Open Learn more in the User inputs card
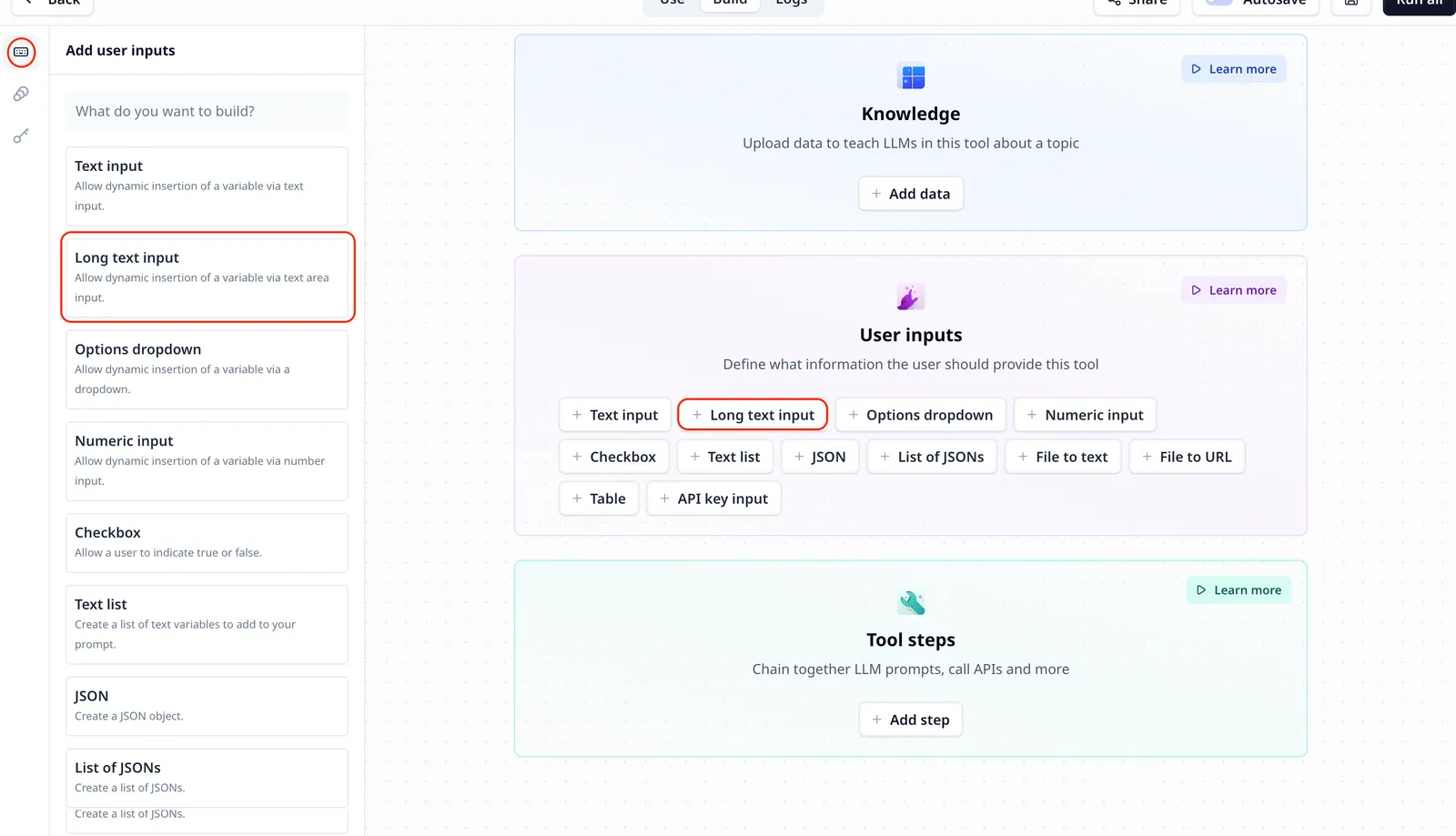 [1234, 290]
